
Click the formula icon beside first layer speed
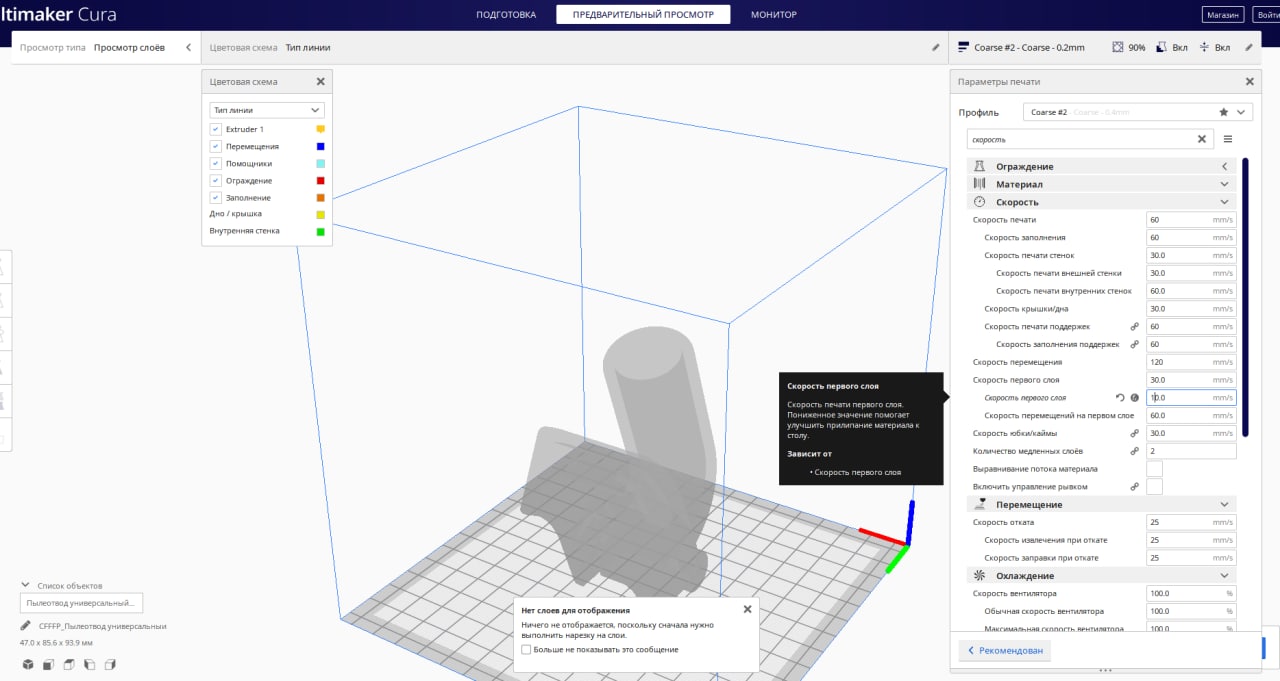pos(1135,398)
